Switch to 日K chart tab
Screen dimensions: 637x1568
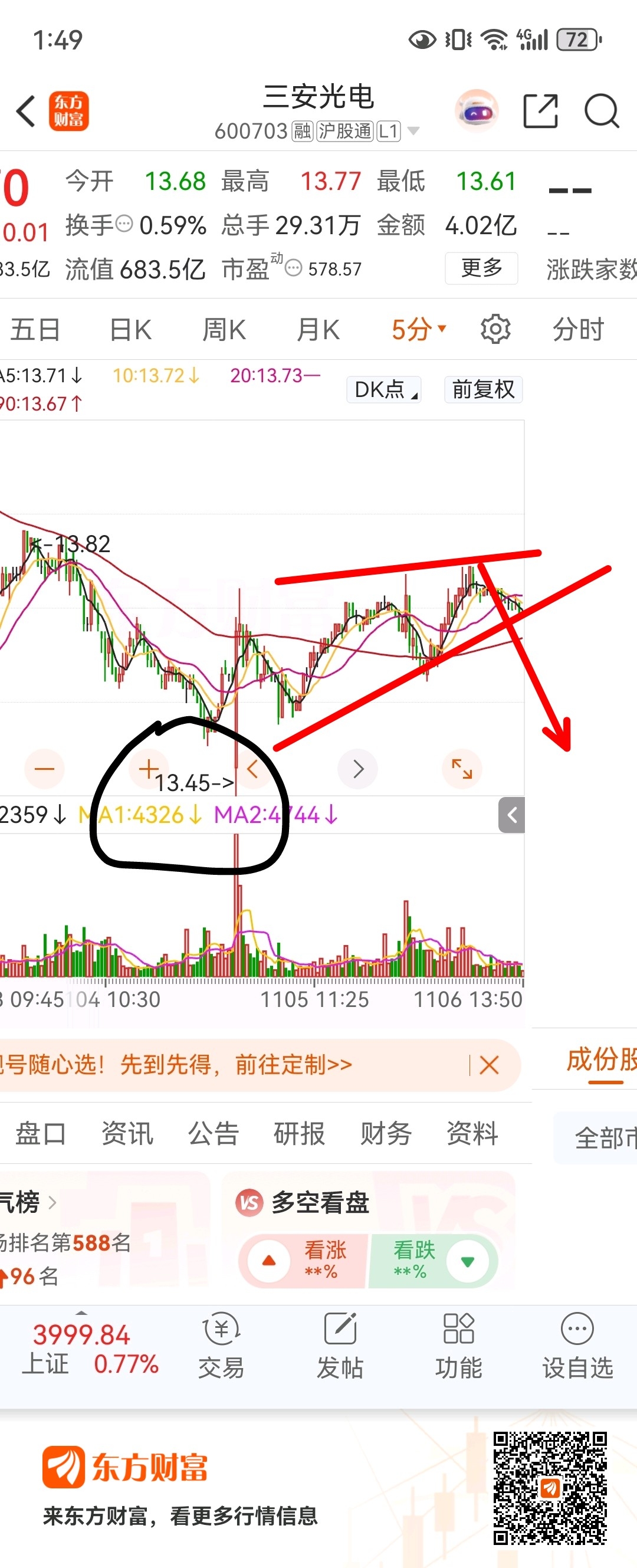(x=130, y=329)
